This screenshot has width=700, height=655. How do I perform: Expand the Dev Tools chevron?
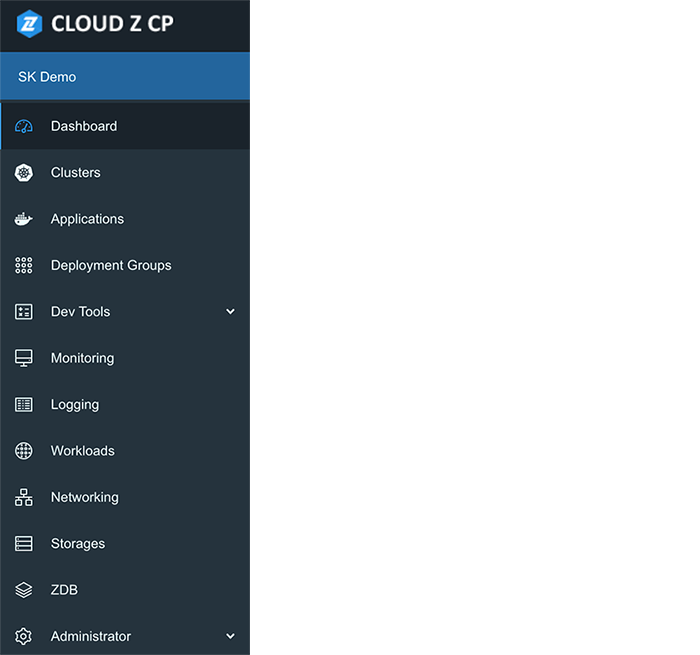coord(230,312)
